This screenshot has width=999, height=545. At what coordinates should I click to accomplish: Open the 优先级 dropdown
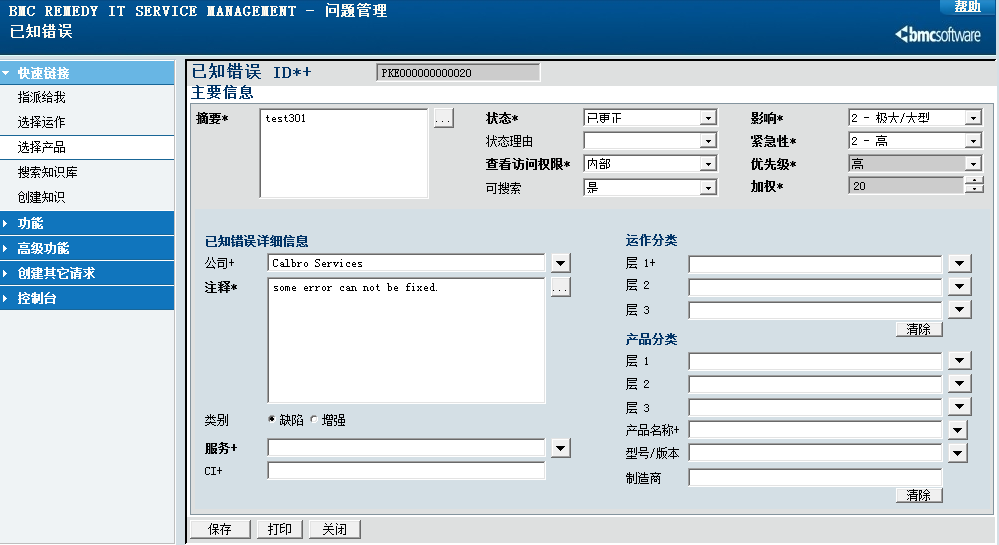(973, 164)
